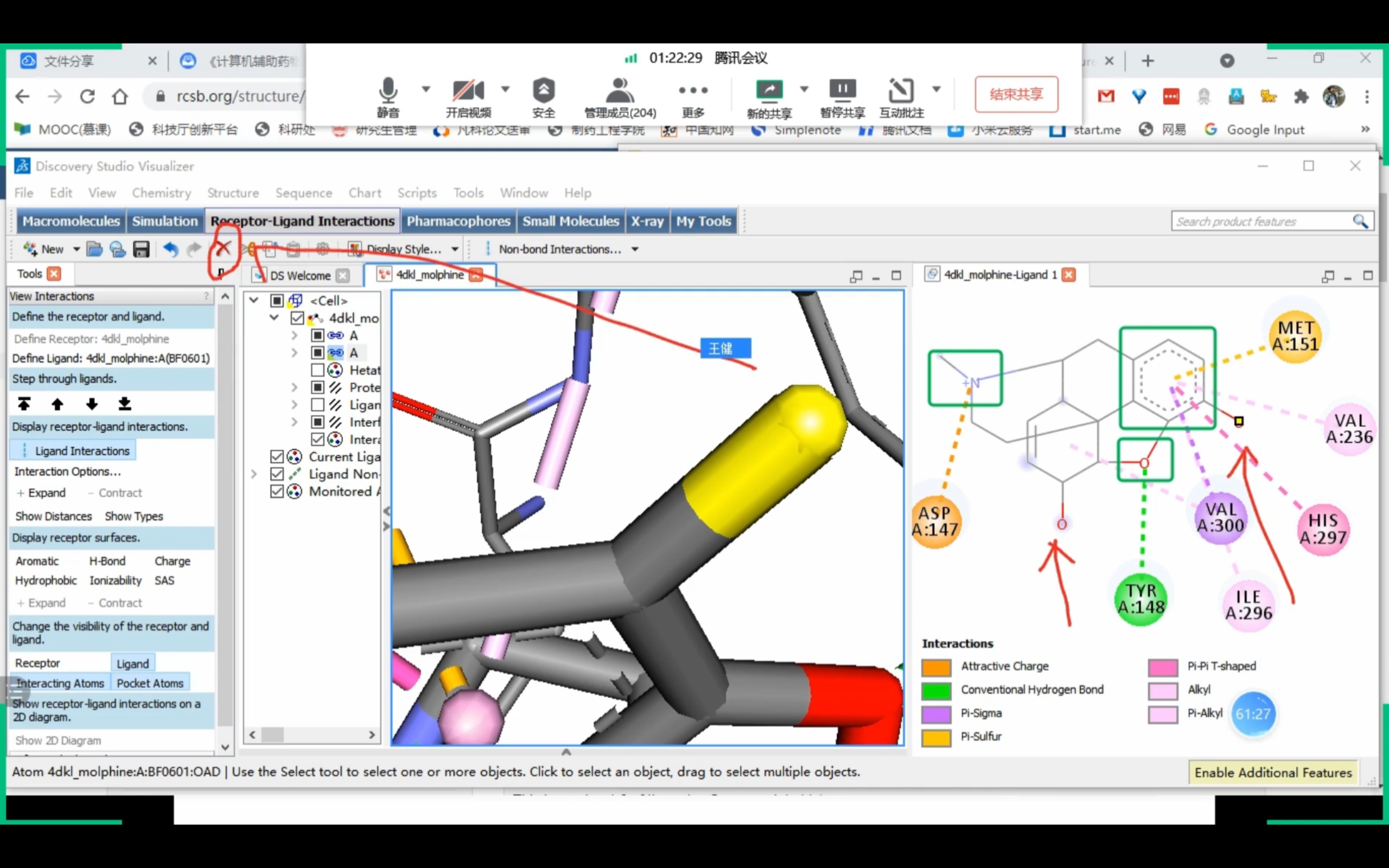Click Attractive Charge orange legend swatch

click(x=936, y=667)
